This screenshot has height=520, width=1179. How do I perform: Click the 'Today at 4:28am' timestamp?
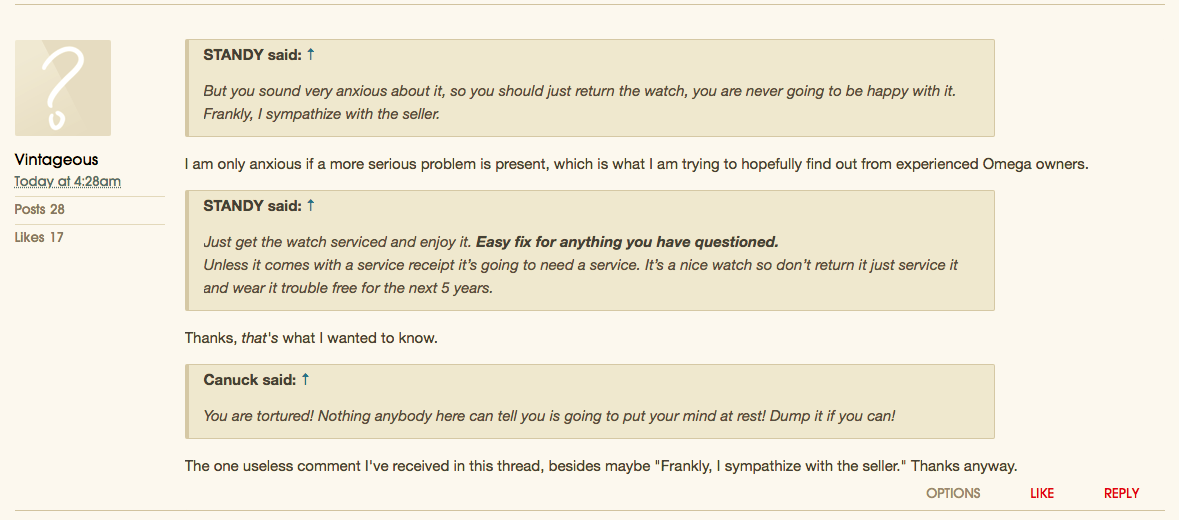click(68, 182)
